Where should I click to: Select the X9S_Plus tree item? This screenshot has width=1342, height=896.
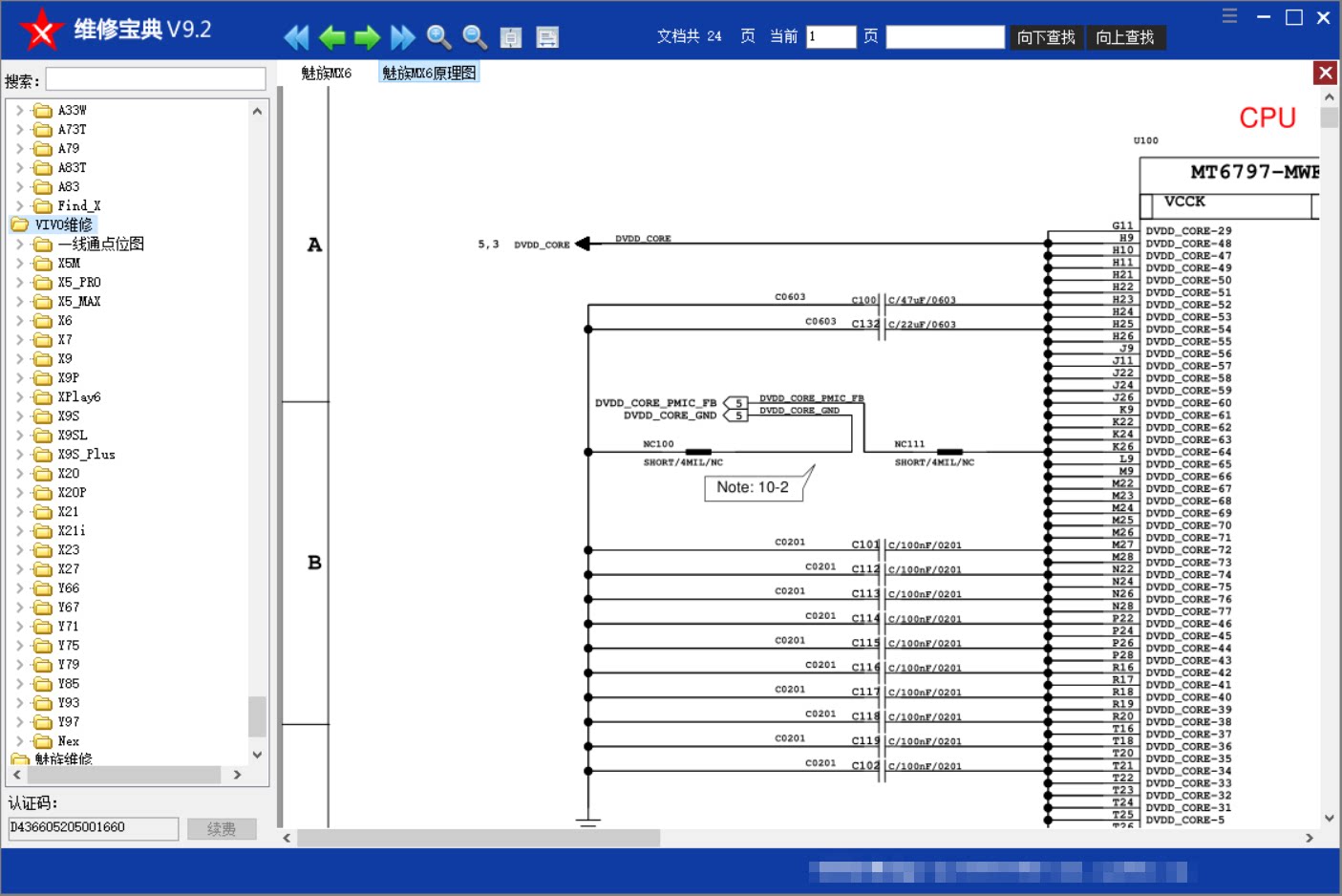tap(86, 455)
